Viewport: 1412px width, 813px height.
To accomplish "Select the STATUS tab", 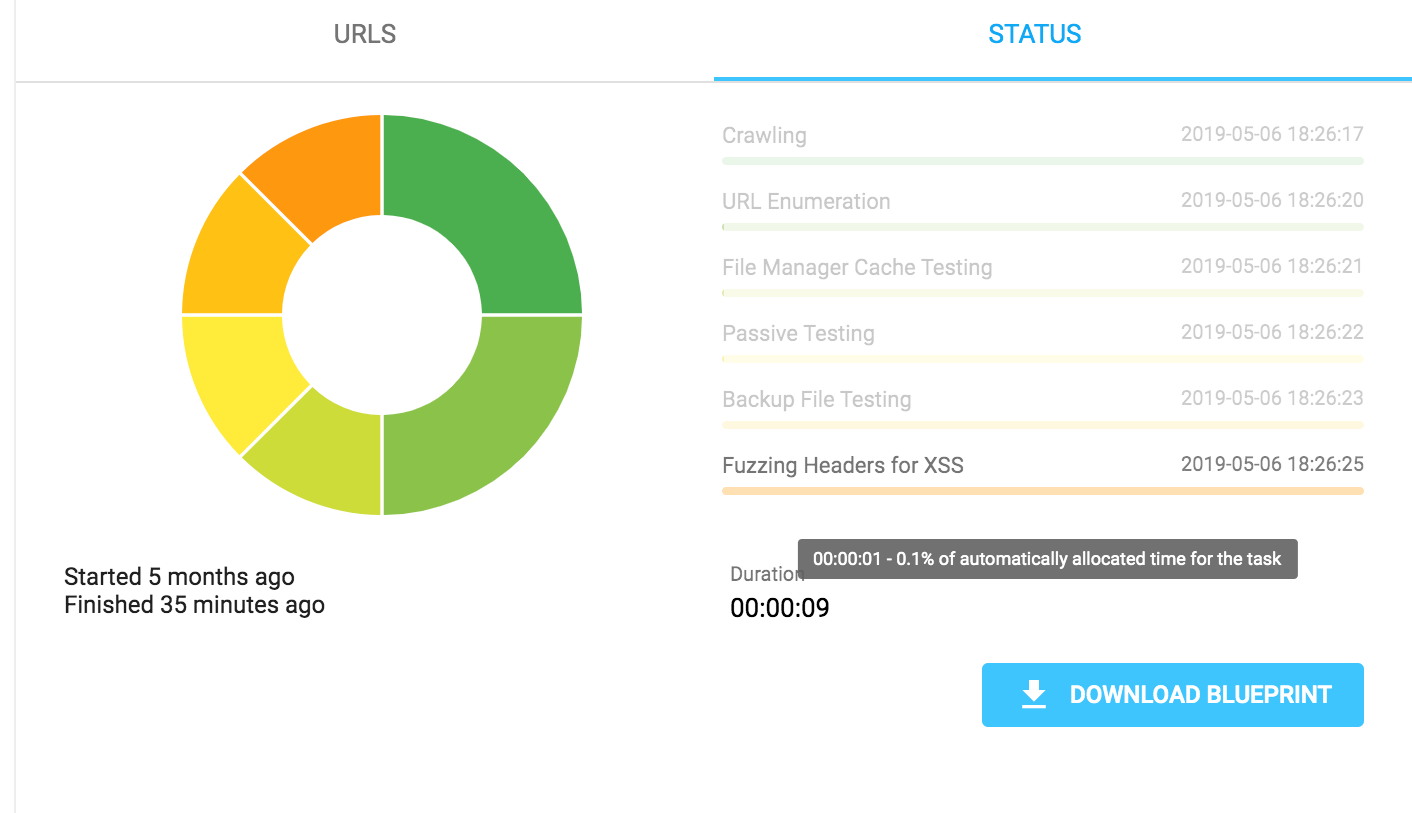I will click(x=1034, y=34).
